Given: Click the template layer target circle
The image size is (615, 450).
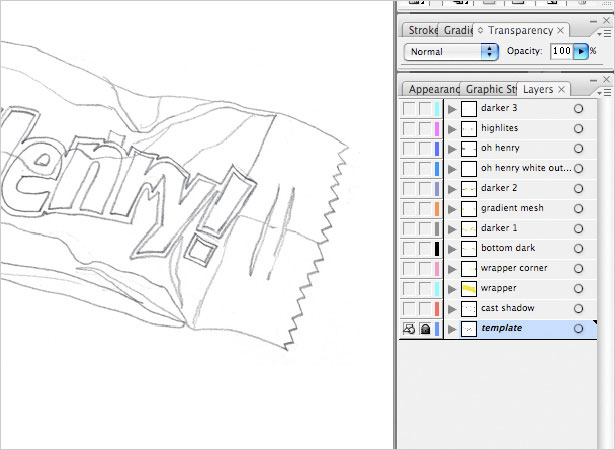Looking at the screenshot, I should [579, 329].
